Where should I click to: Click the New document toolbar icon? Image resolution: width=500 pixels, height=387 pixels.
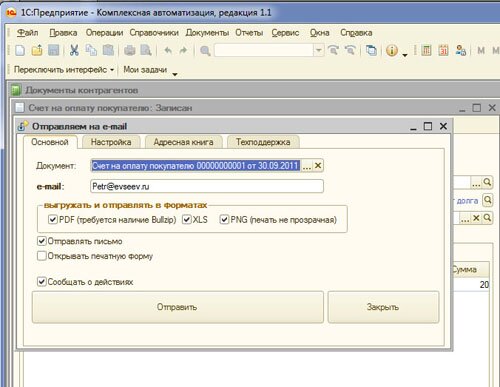20,51
